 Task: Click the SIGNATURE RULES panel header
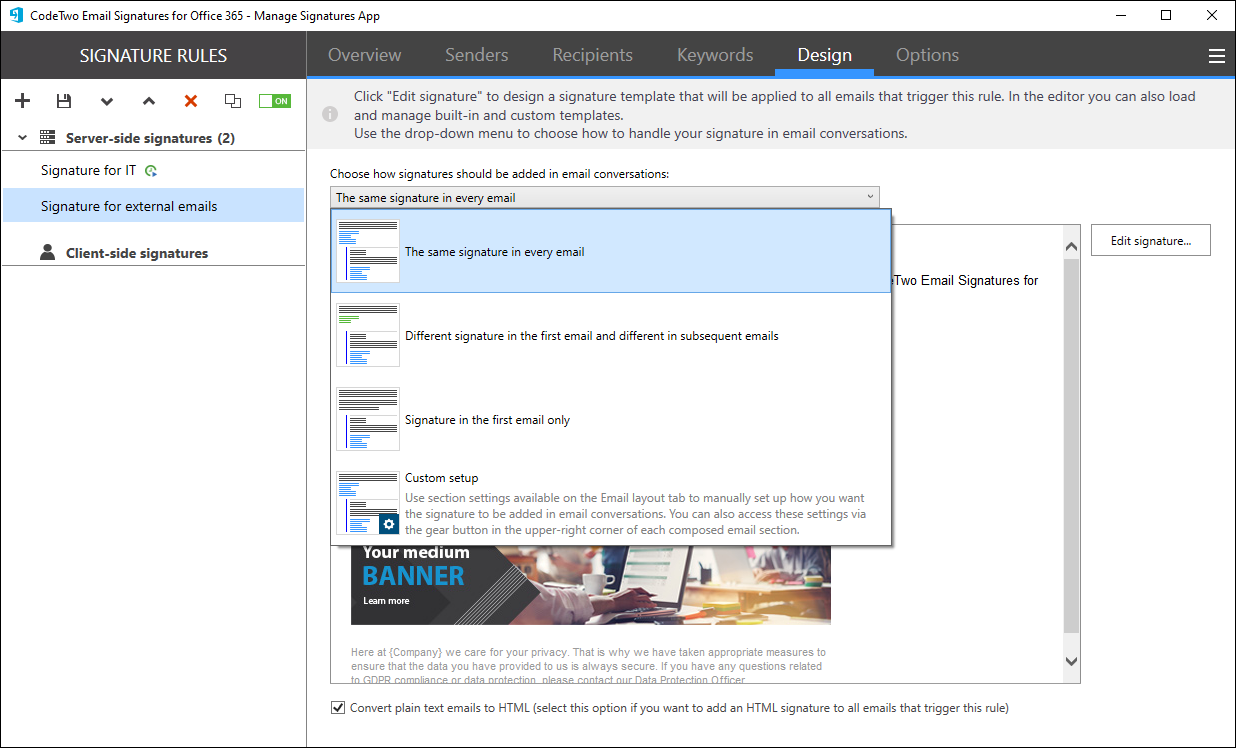153,56
